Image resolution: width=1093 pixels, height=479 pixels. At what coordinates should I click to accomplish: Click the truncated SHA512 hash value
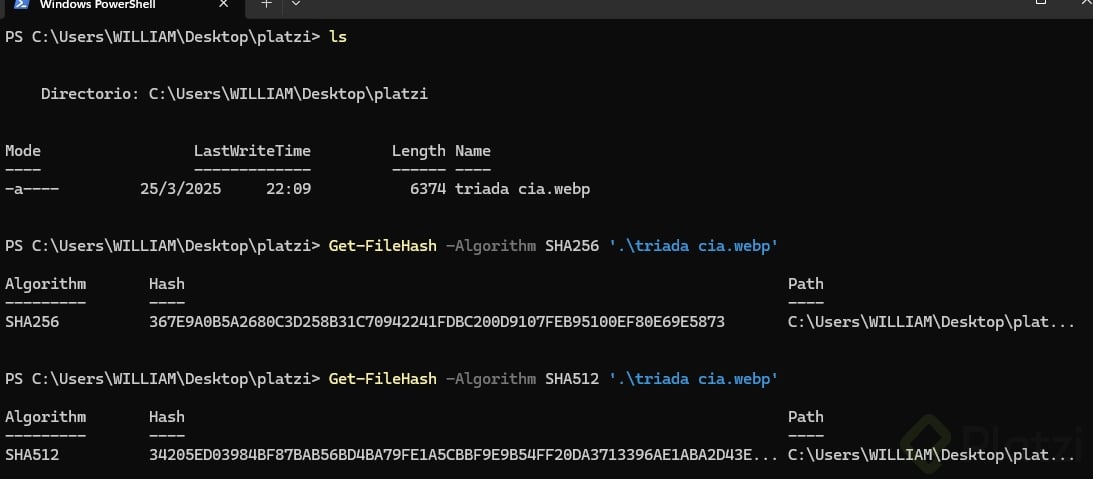tap(460, 455)
